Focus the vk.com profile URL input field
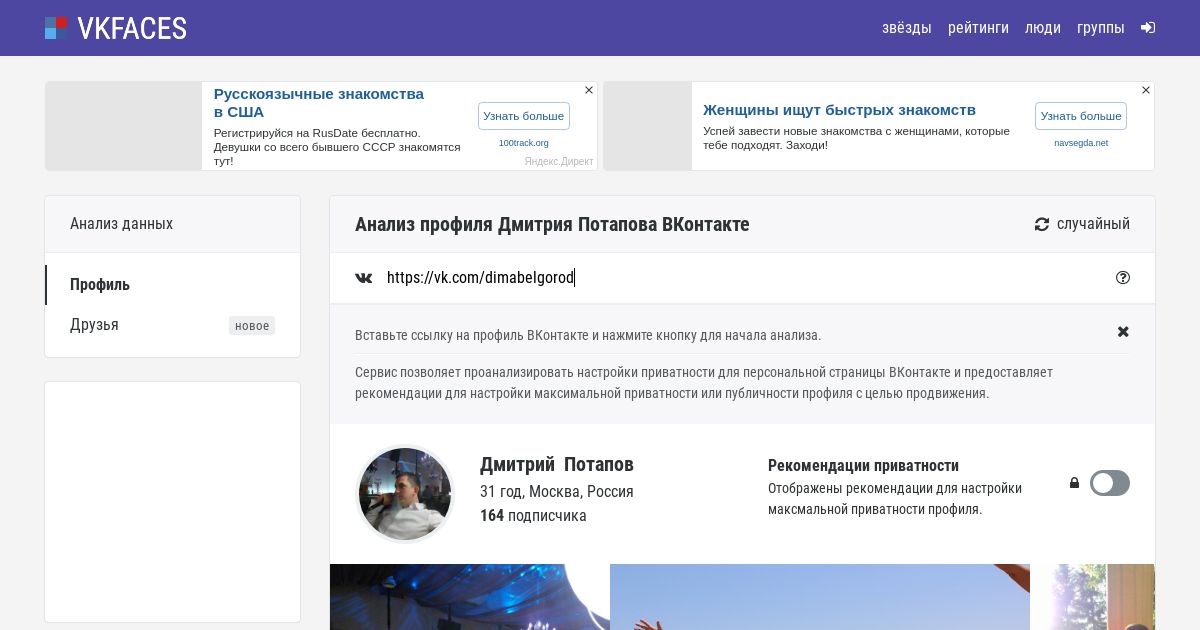This screenshot has height=630, width=1200. (x=742, y=278)
